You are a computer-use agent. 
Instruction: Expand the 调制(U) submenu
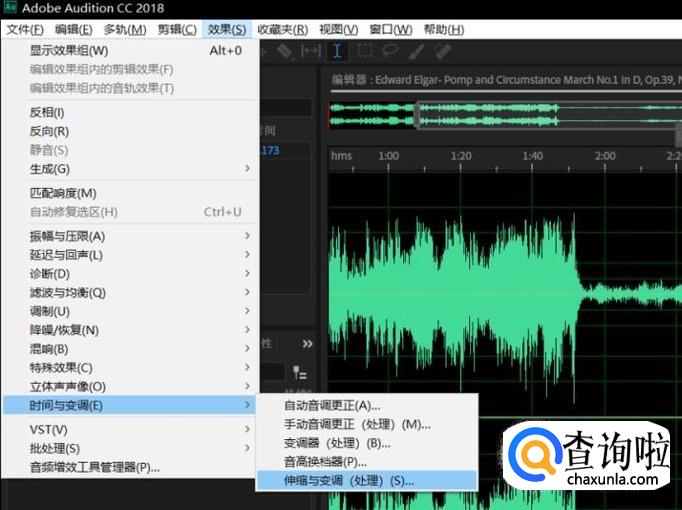[x=130, y=311]
